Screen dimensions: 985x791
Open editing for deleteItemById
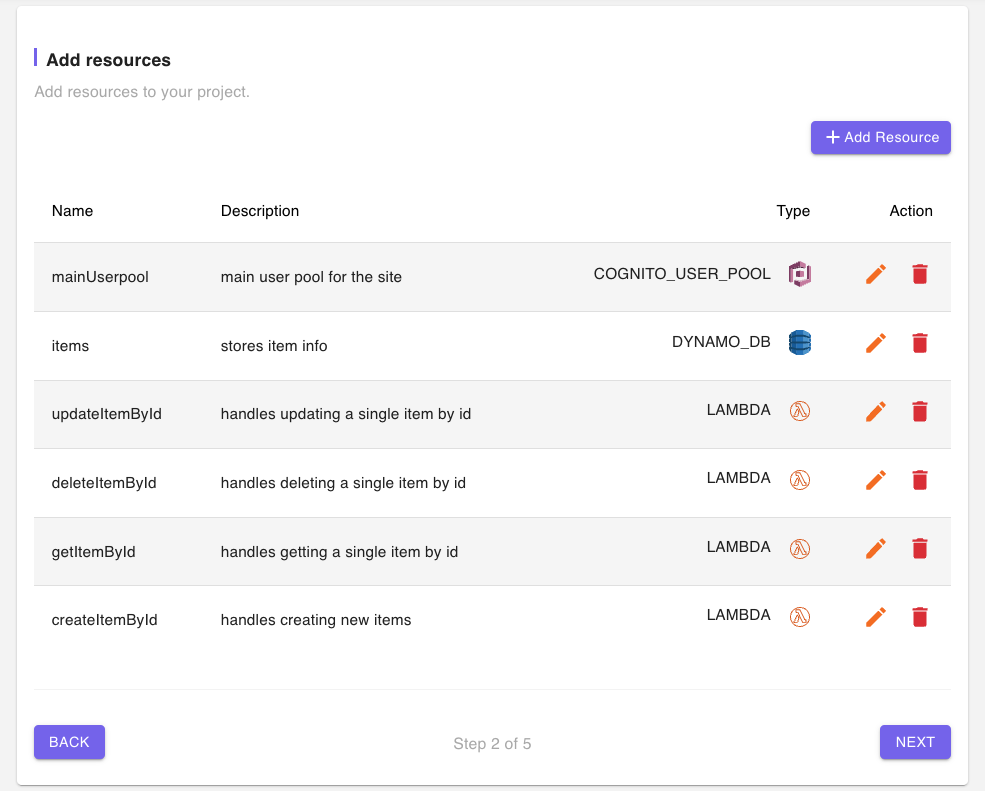coord(876,480)
